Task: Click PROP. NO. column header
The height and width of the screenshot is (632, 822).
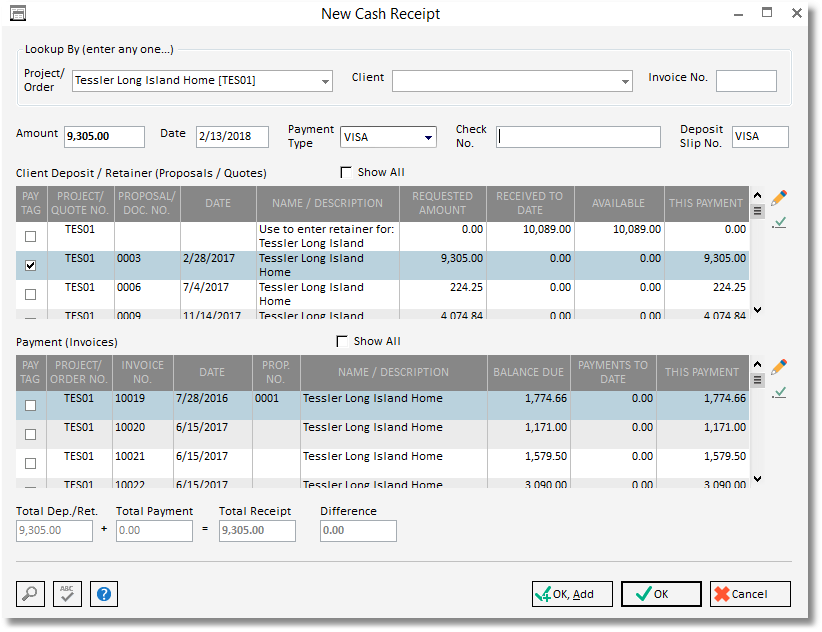Action: tap(276, 372)
